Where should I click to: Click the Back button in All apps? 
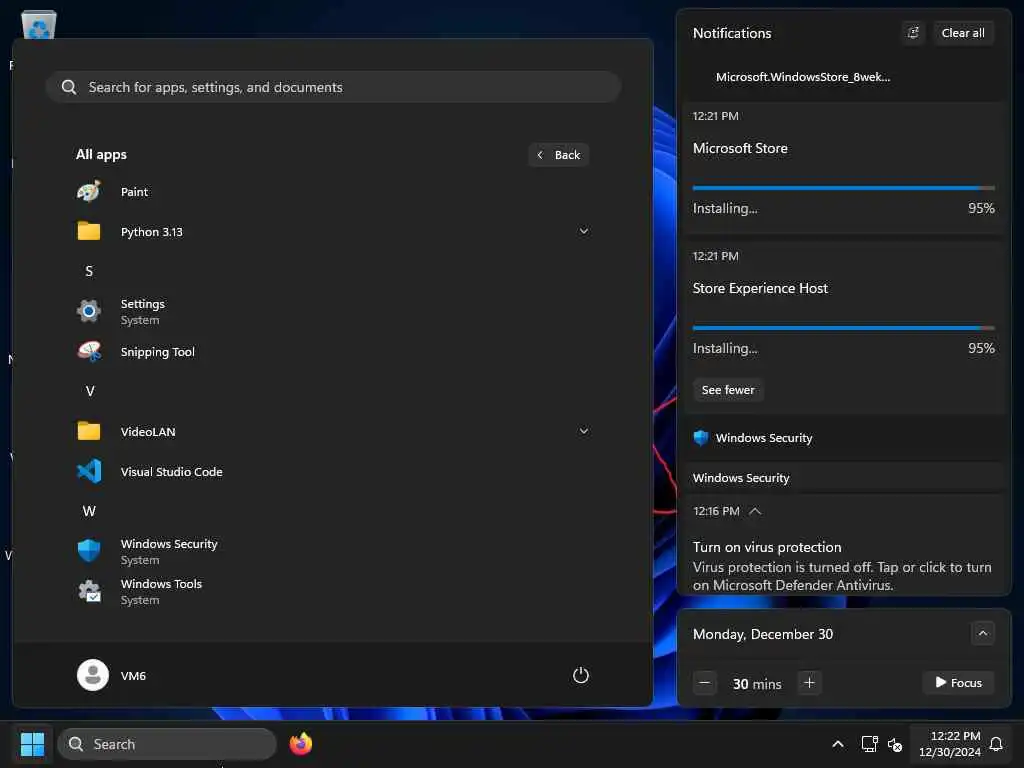pyautogui.click(x=559, y=155)
